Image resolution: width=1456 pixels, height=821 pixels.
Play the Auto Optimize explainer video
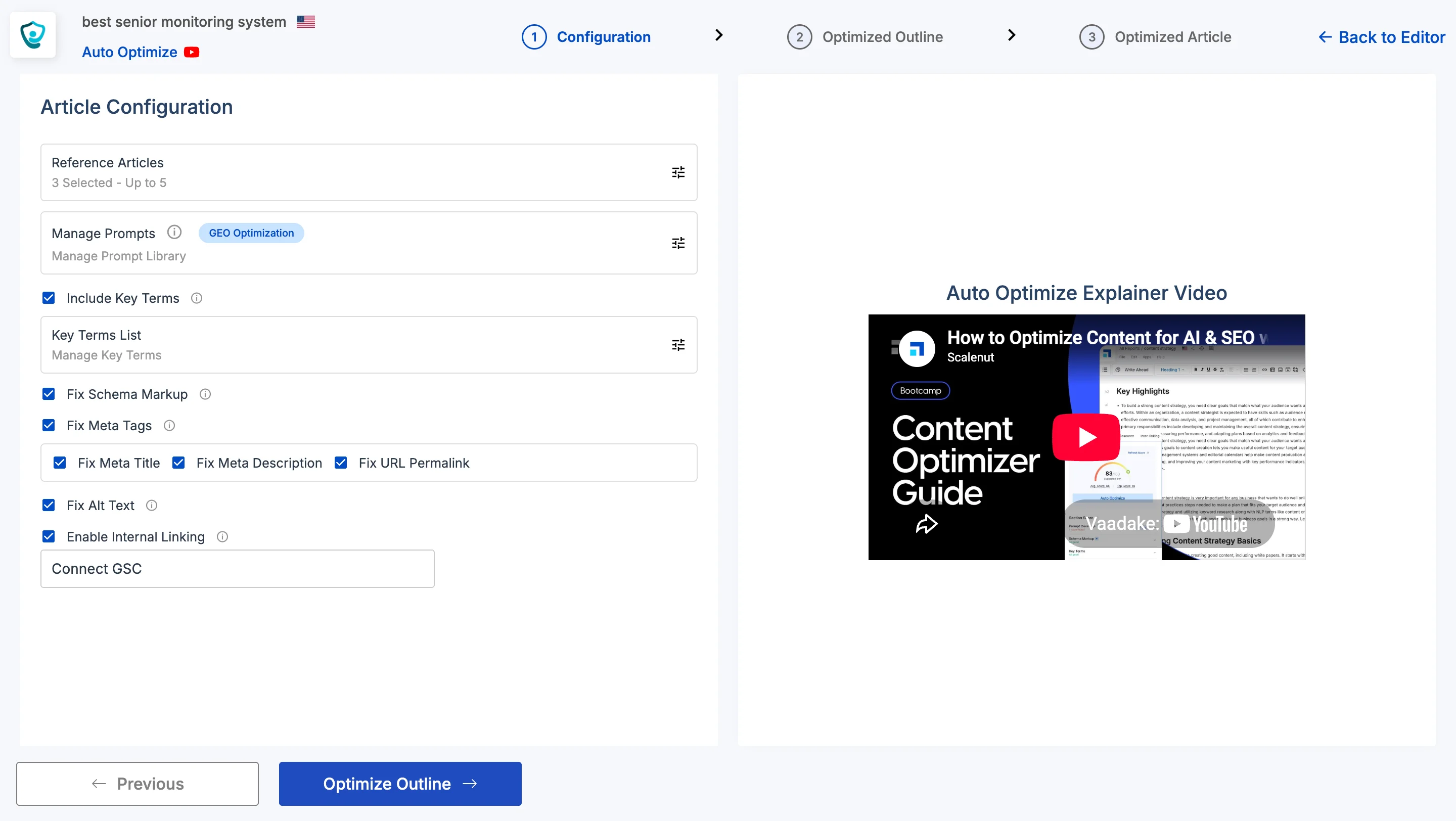point(1086,437)
